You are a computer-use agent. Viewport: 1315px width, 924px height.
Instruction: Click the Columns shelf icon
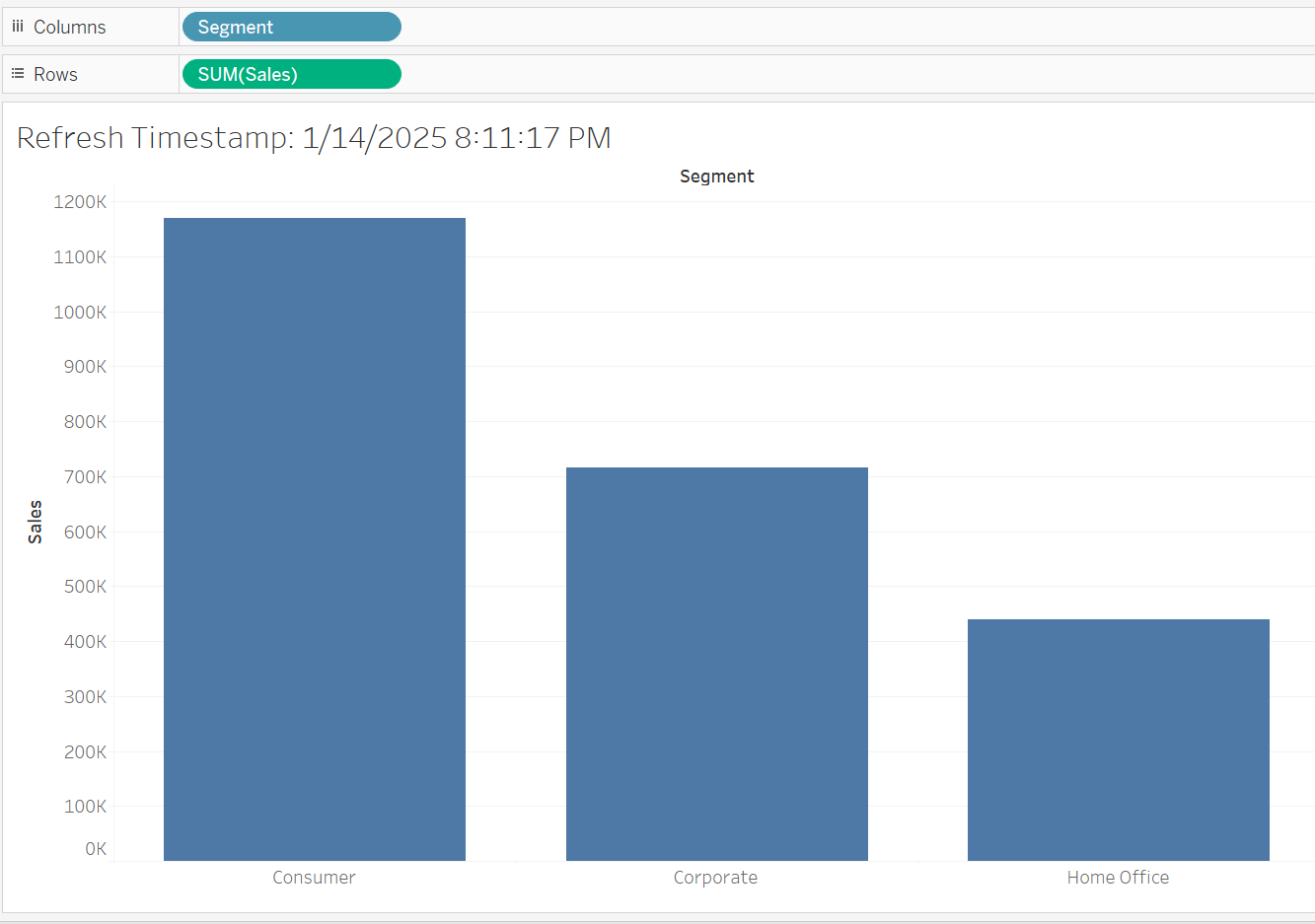pos(17,26)
